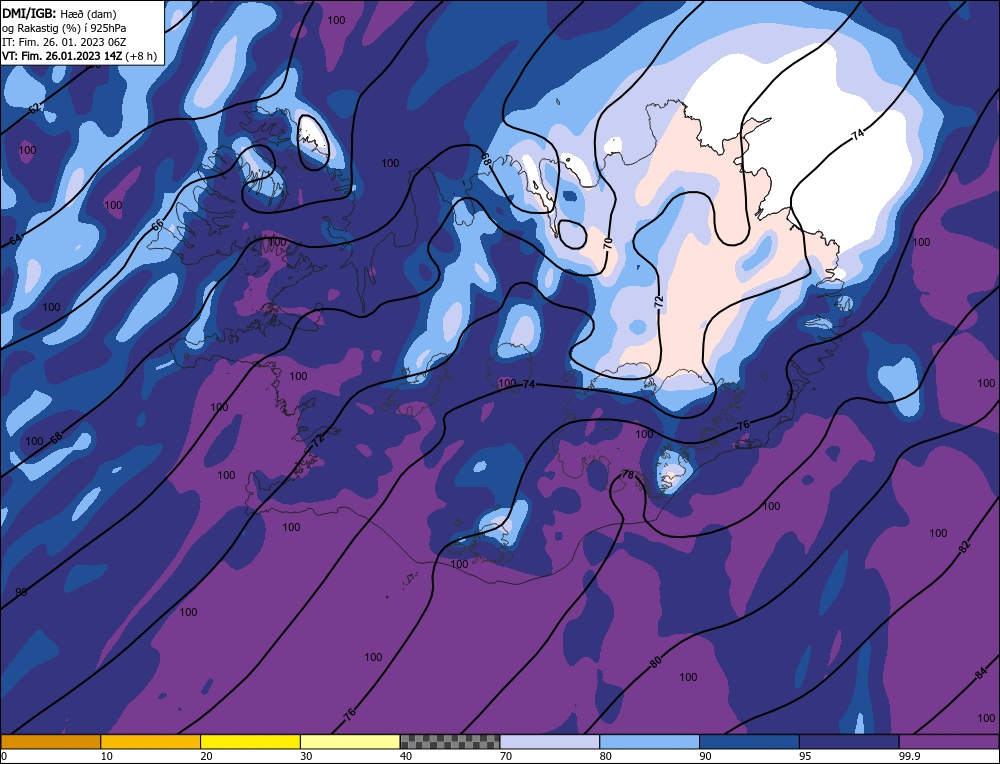Click the medium blue 90–95 legend swatch
Image resolution: width=1000 pixels, height=764 pixels.
(749, 741)
